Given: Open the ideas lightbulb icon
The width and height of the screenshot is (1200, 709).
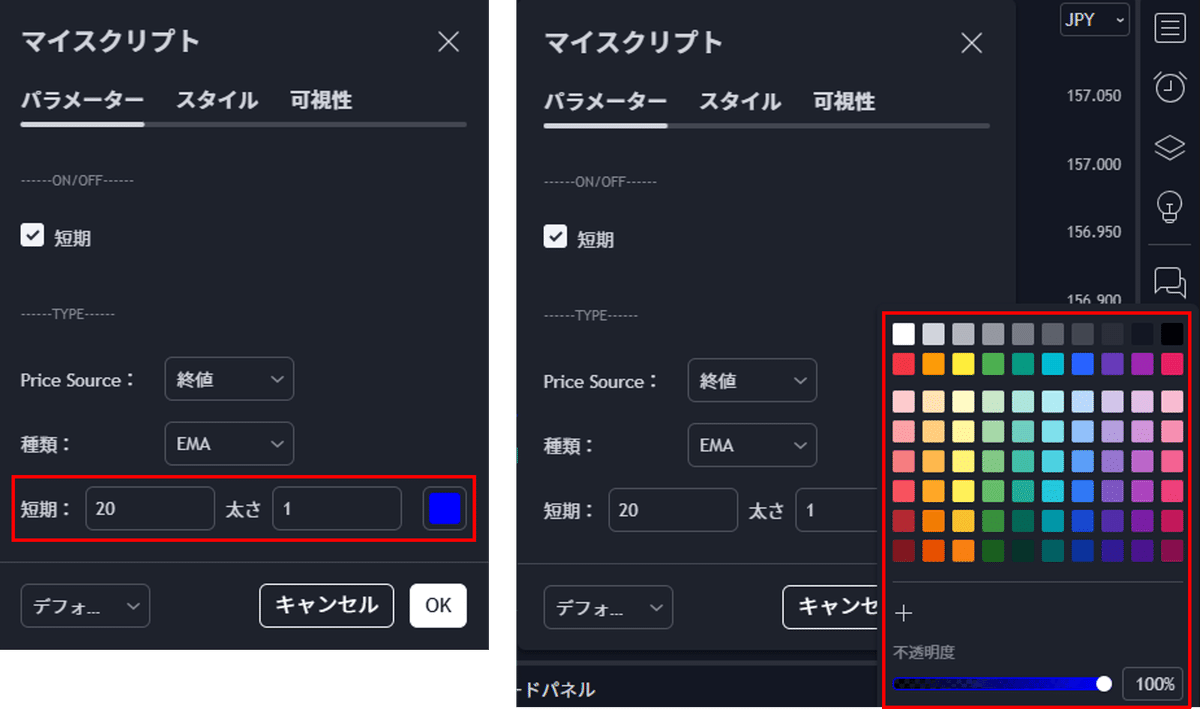Looking at the screenshot, I should 1169,207.
